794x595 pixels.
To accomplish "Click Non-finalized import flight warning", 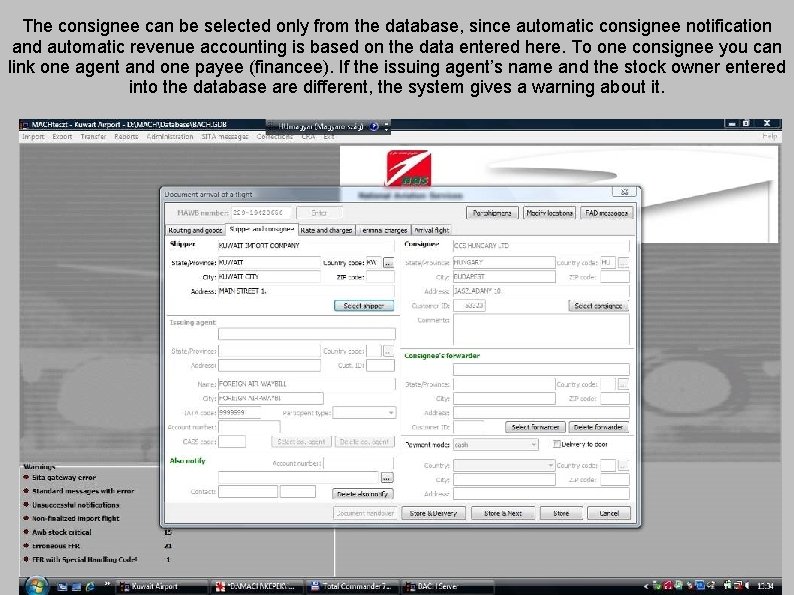I will 75,519.
